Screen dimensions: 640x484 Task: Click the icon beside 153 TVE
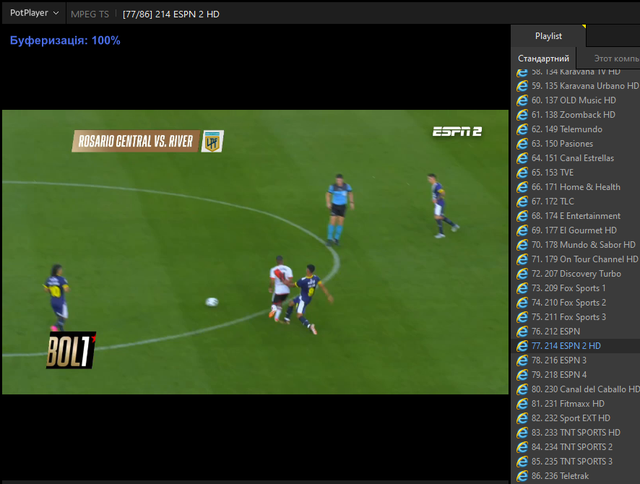522,173
